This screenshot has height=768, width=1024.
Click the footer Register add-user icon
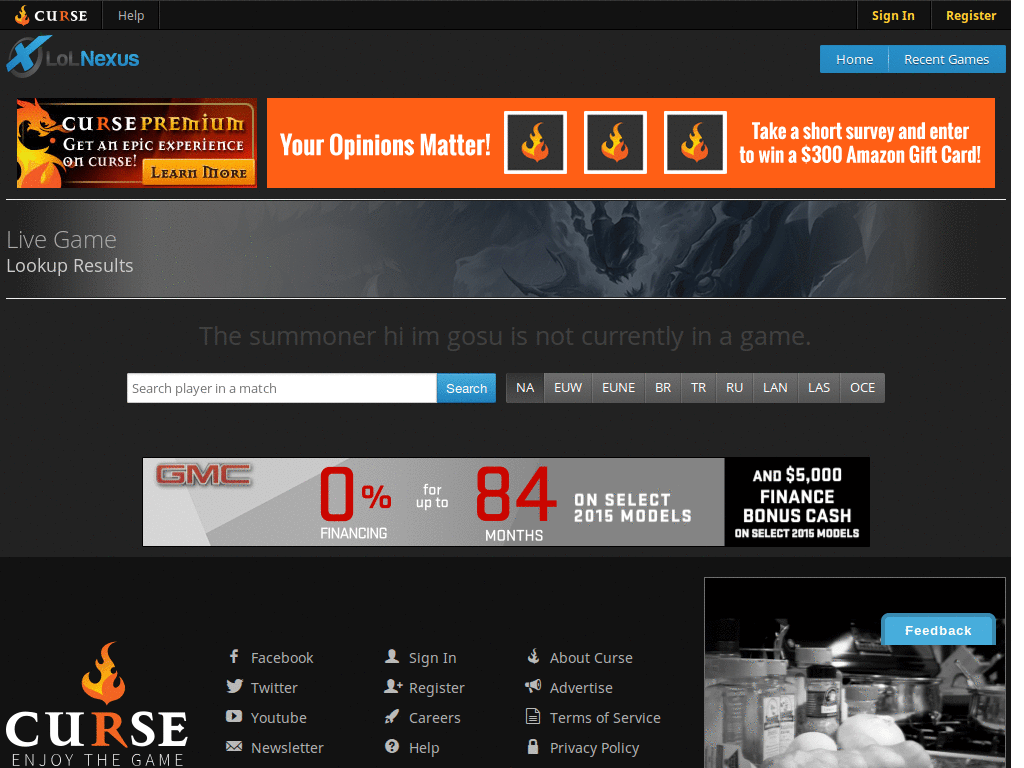pyautogui.click(x=392, y=686)
